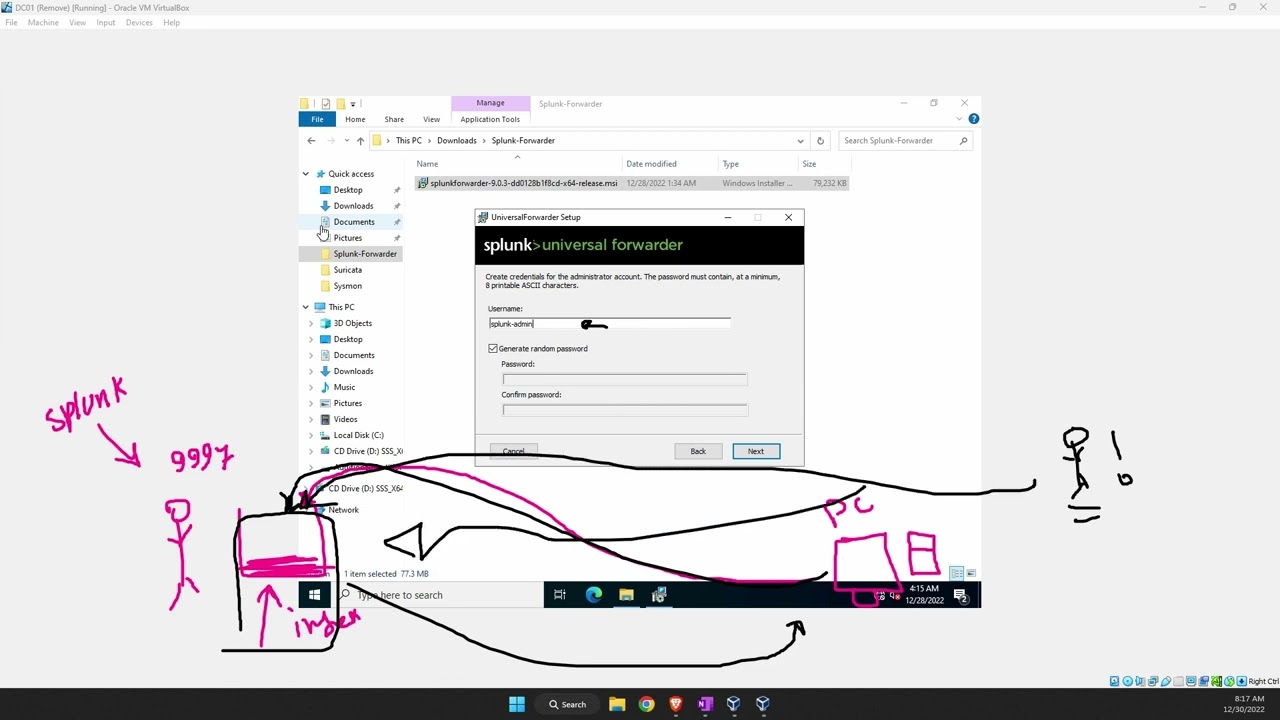Expand Local Disk (C:) node
This screenshot has width=1280, height=720.
(311, 435)
